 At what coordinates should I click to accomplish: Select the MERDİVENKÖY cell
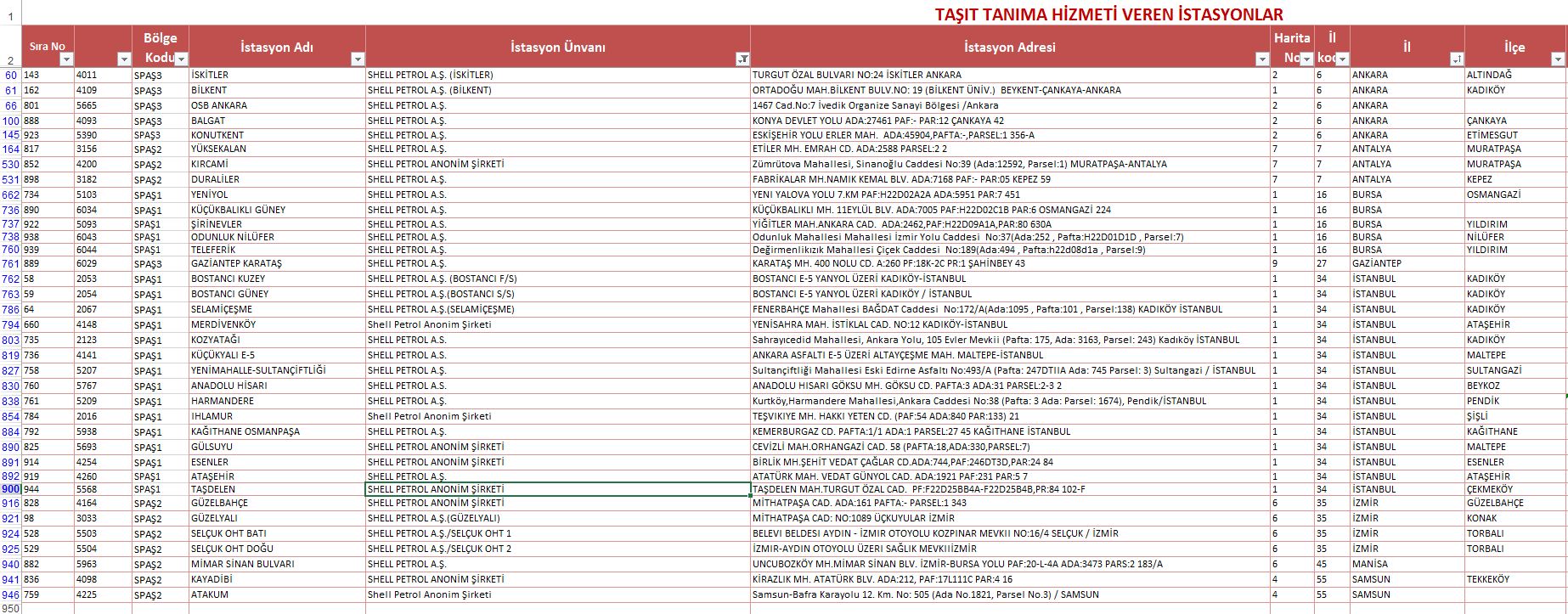(277, 324)
